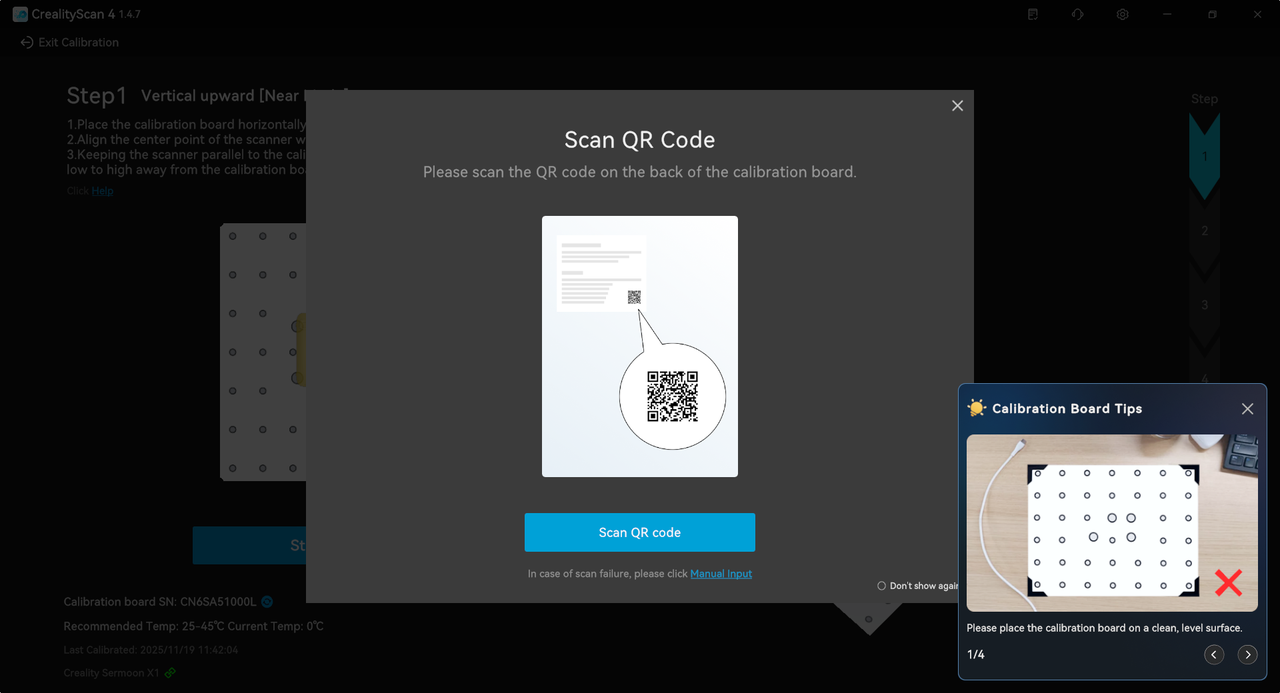The image size is (1280, 693).
Task: Refresh the calibration board SN
Action: coord(267,602)
